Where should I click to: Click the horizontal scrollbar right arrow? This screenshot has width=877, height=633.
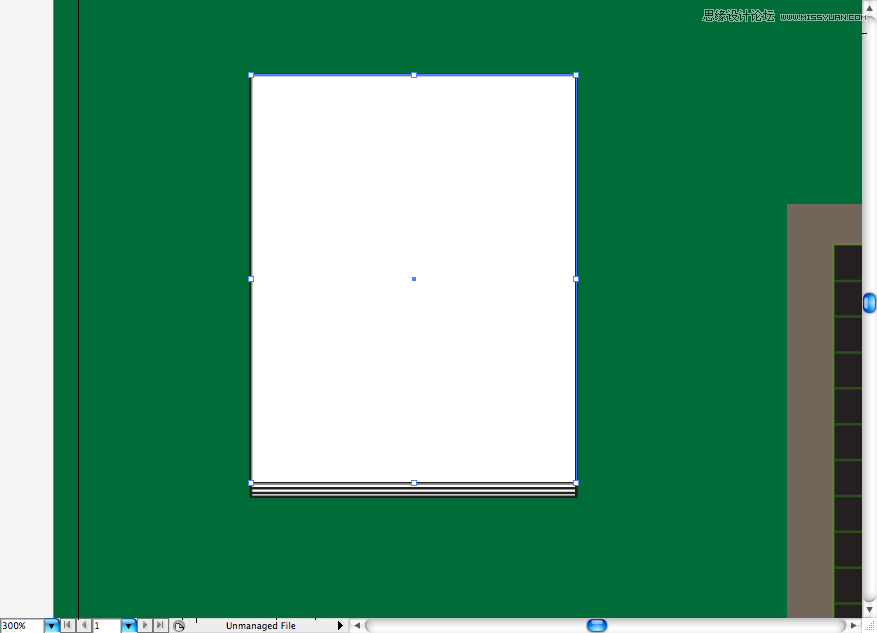click(x=854, y=625)
